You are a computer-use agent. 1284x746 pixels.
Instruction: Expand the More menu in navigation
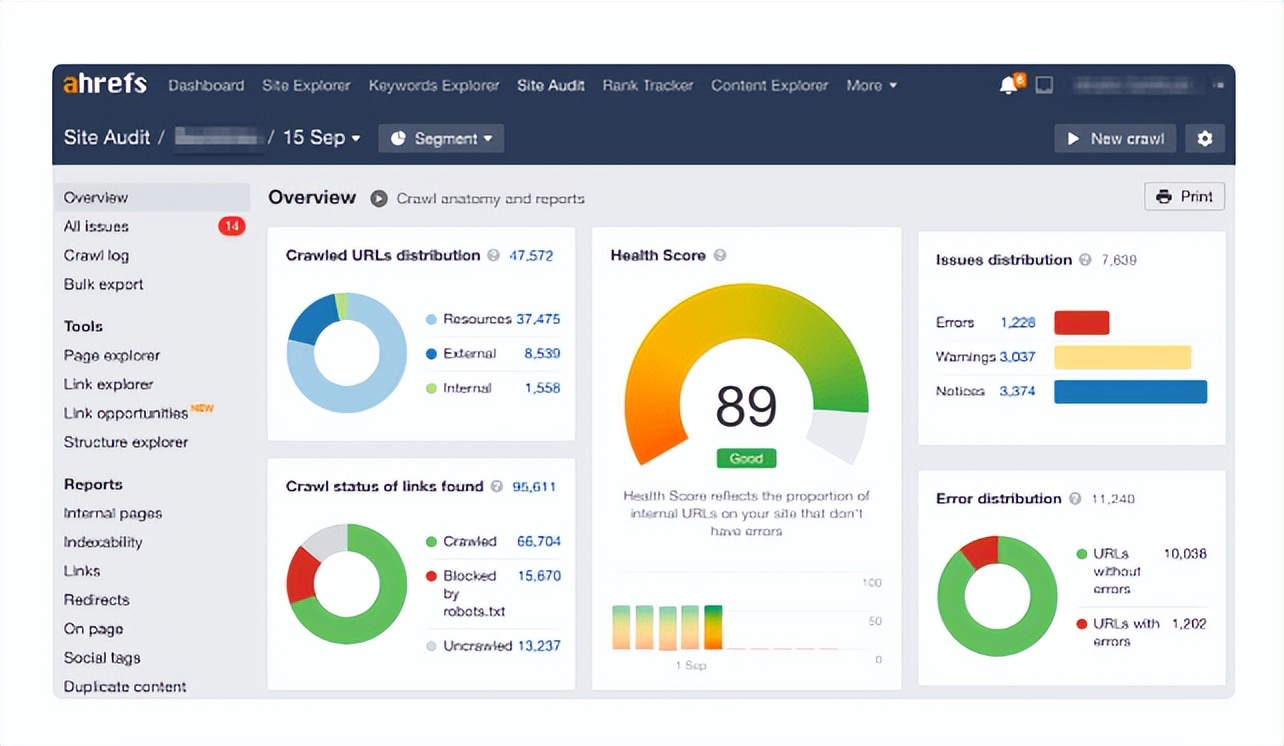point(871,86)
